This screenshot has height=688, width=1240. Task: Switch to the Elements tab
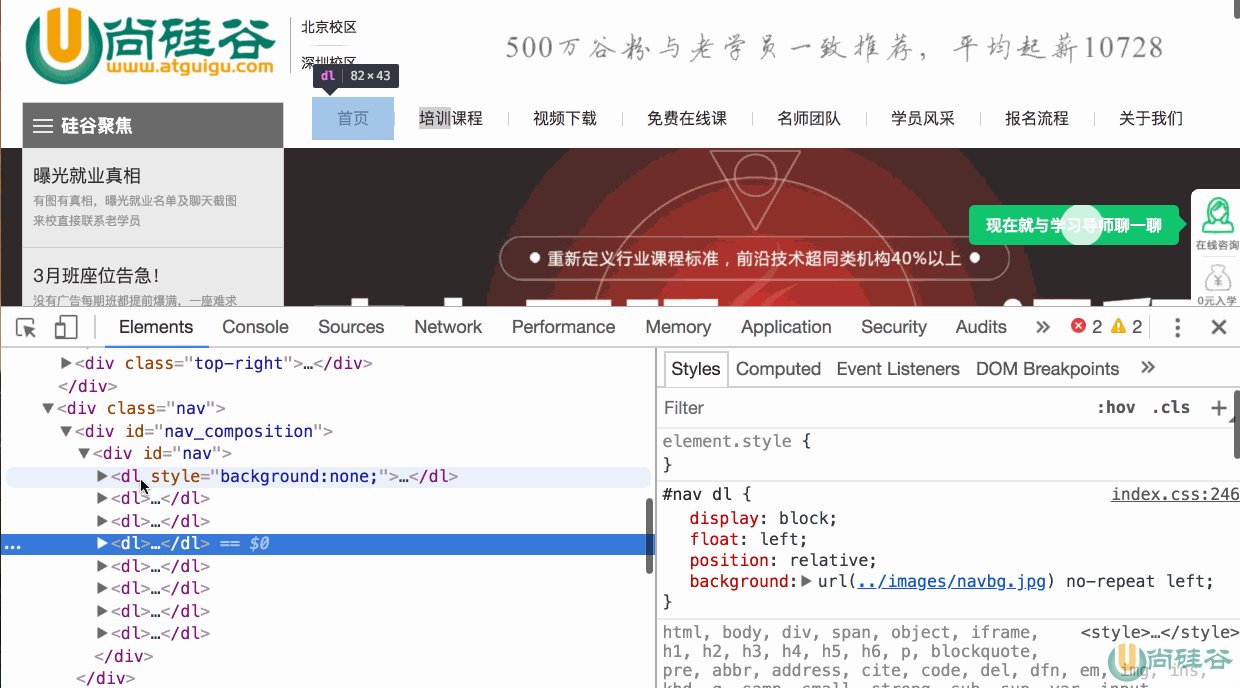156,327
